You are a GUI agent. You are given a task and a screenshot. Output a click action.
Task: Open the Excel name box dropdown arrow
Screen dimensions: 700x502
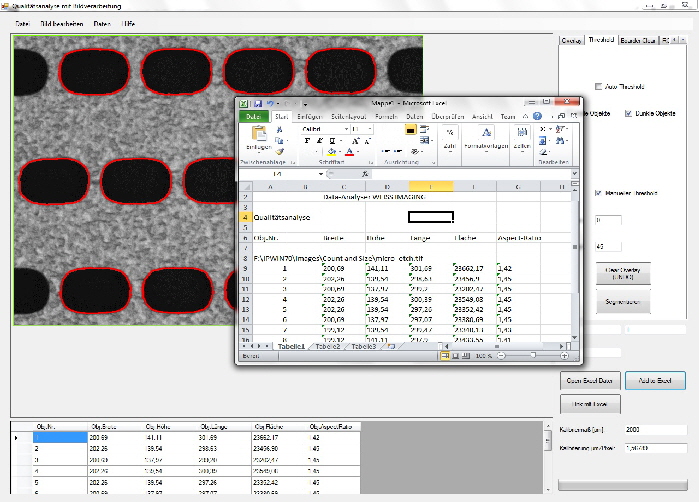click(x=321, y=174)
